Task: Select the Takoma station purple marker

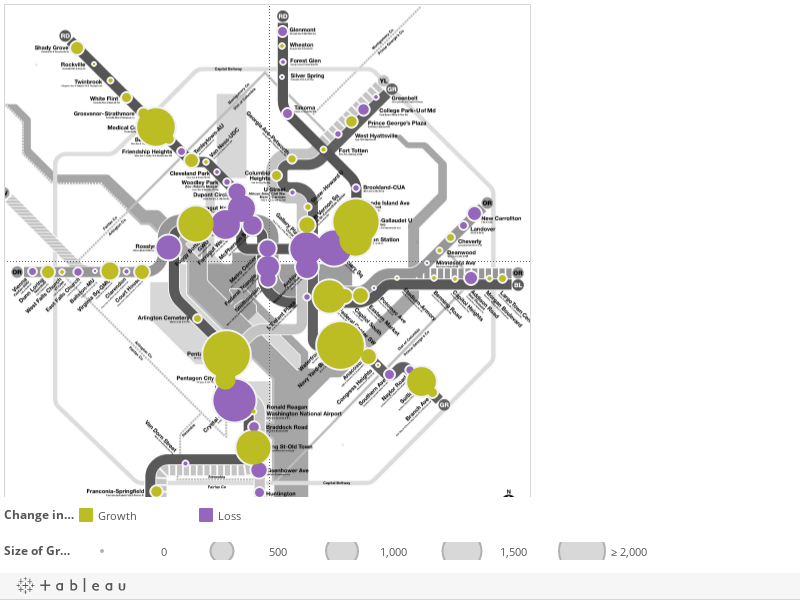Action: coord(287,112)
